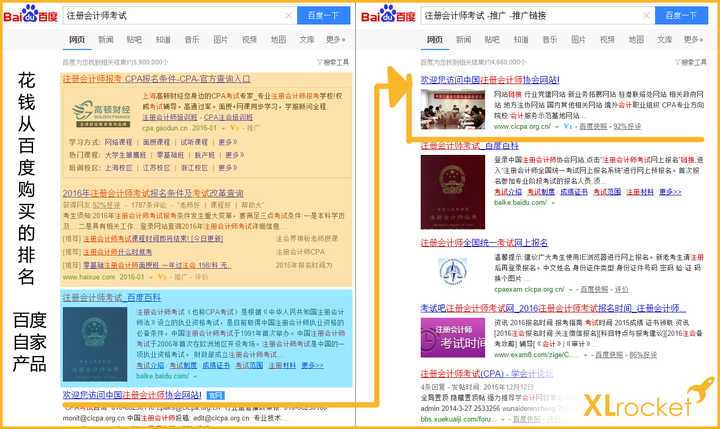
Task: Open 2016年注册会计师考试报名条件及考试改革查询 link
Action: (153, 193)
